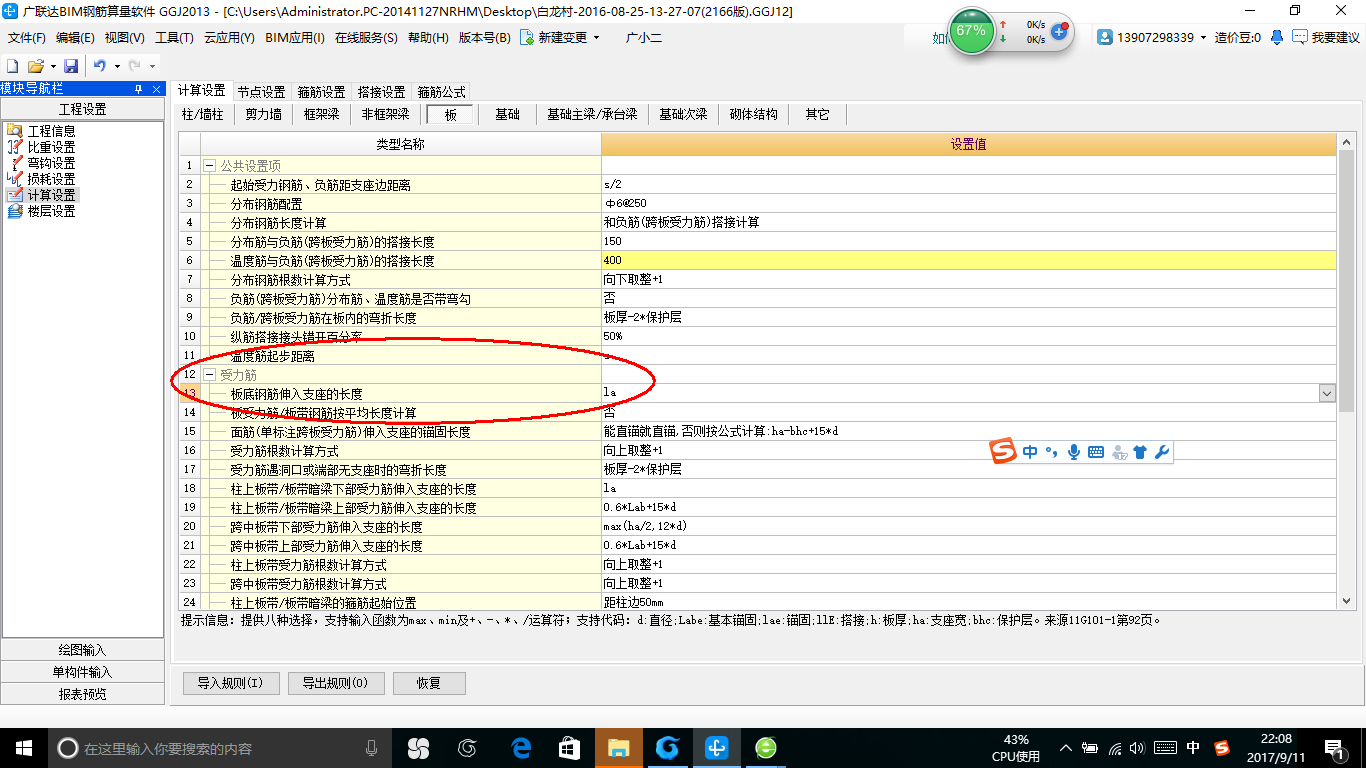
Task: Click the 导入规则(I) button
Action: tap(230, 683)
